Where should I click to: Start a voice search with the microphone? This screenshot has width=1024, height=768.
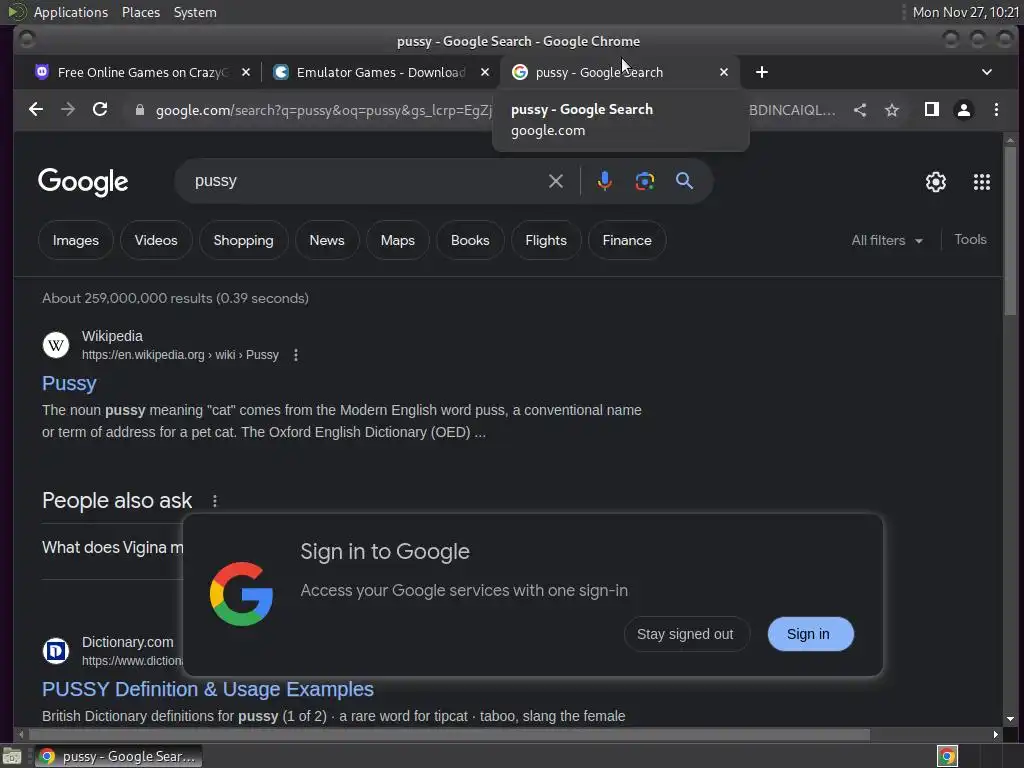point(605,181)
